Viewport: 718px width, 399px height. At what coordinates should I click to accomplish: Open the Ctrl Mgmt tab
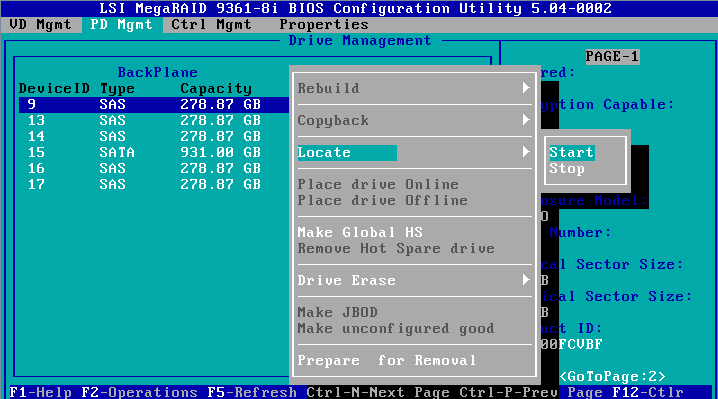[x=211, y=25]
